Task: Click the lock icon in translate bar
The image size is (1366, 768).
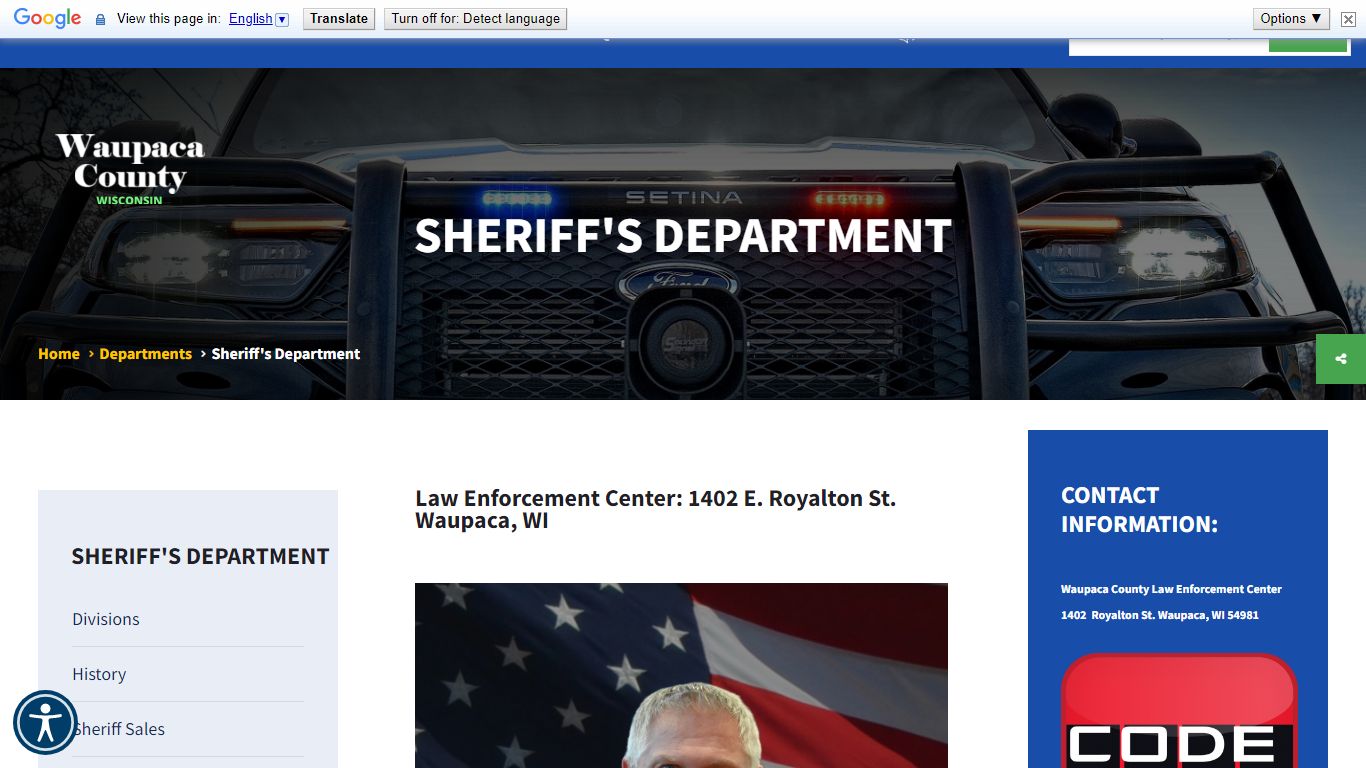Action: pos(100,19)
